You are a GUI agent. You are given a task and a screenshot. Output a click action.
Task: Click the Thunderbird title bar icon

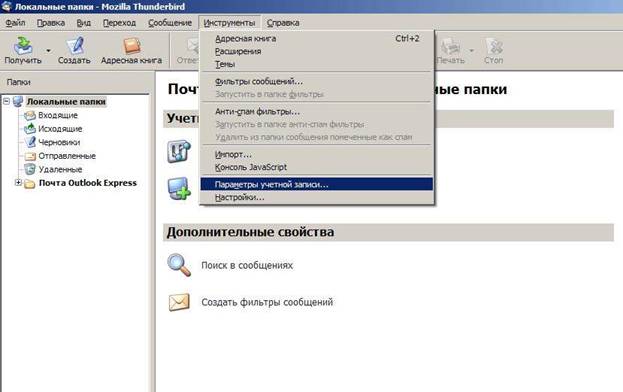pos(6,6)
